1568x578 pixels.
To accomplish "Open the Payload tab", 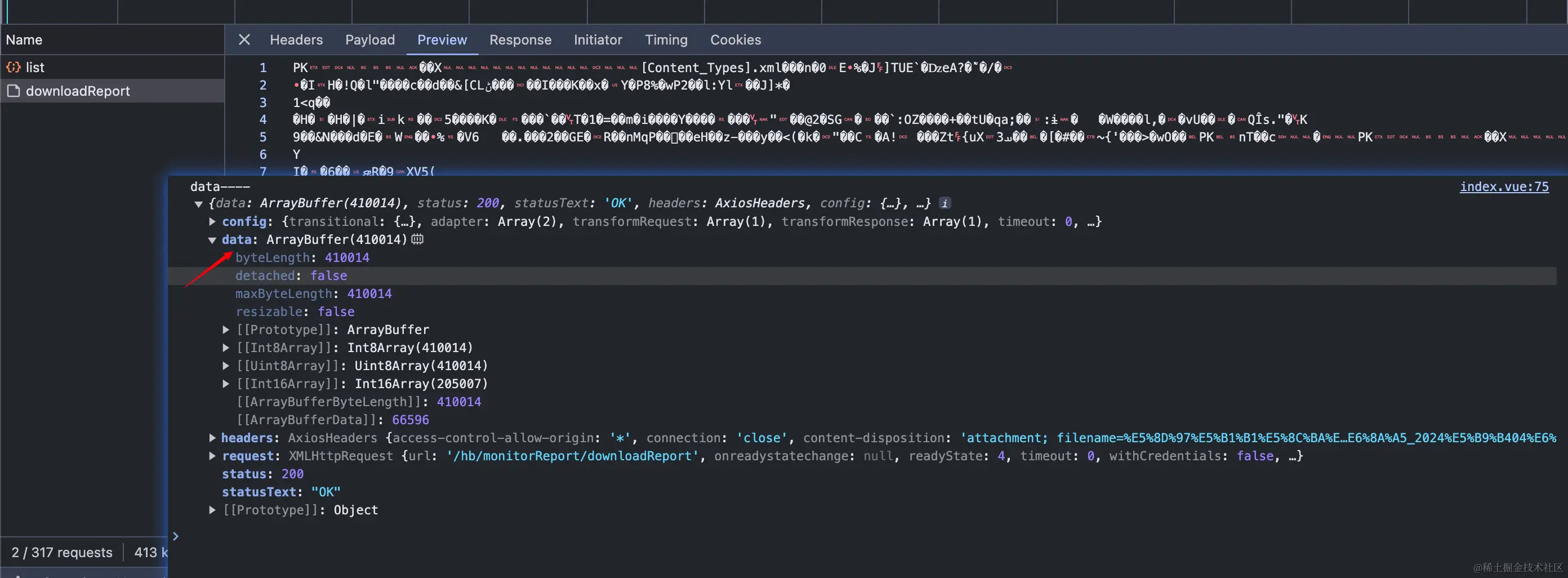I will (369, 39).
